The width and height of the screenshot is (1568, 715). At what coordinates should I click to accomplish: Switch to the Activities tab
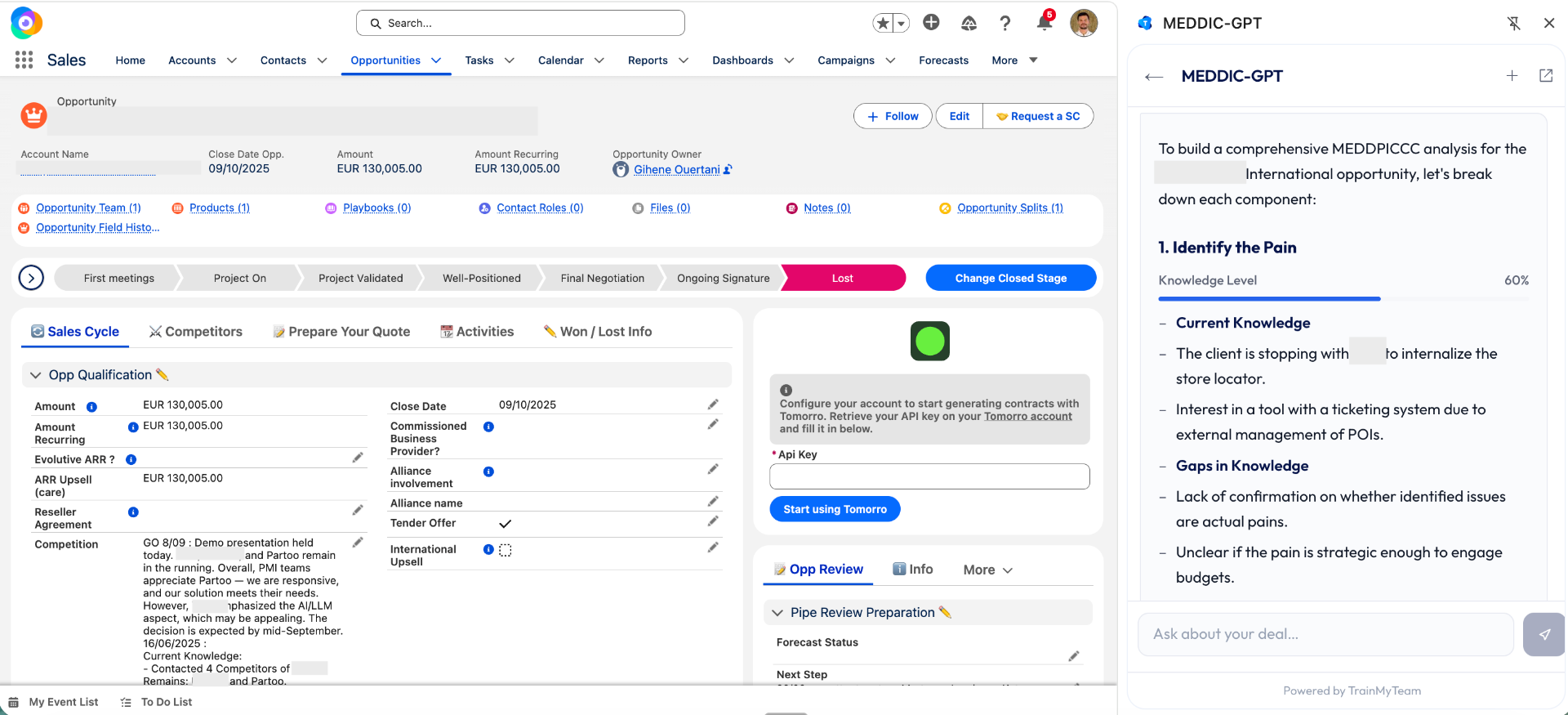(477, 332)
